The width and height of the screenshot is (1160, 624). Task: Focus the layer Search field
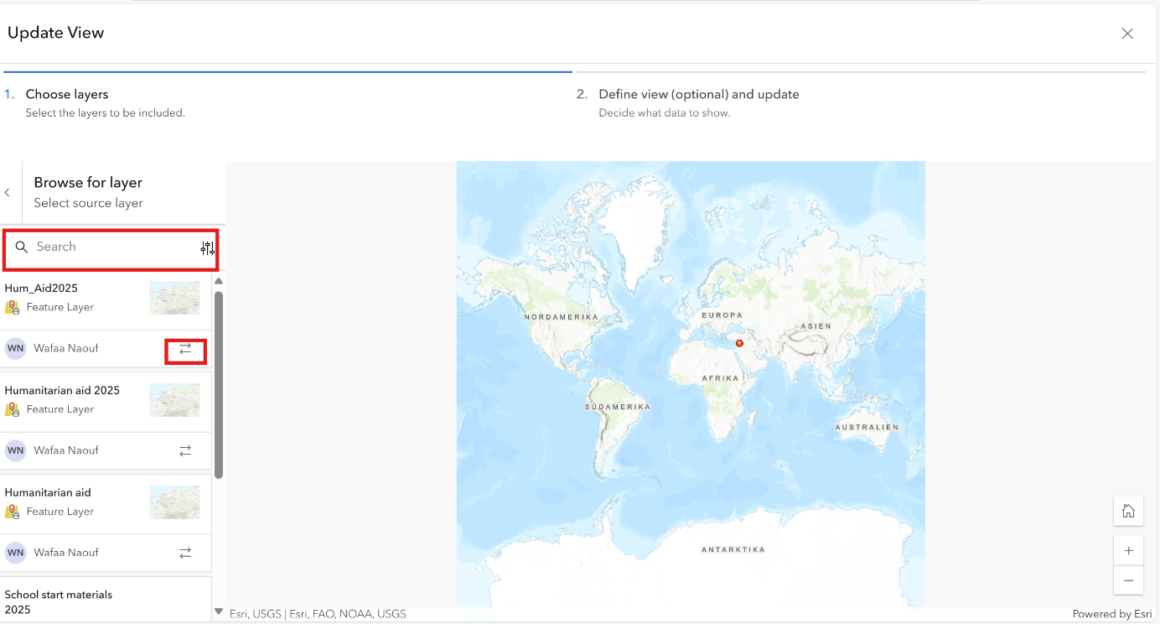tap(110, 247)
